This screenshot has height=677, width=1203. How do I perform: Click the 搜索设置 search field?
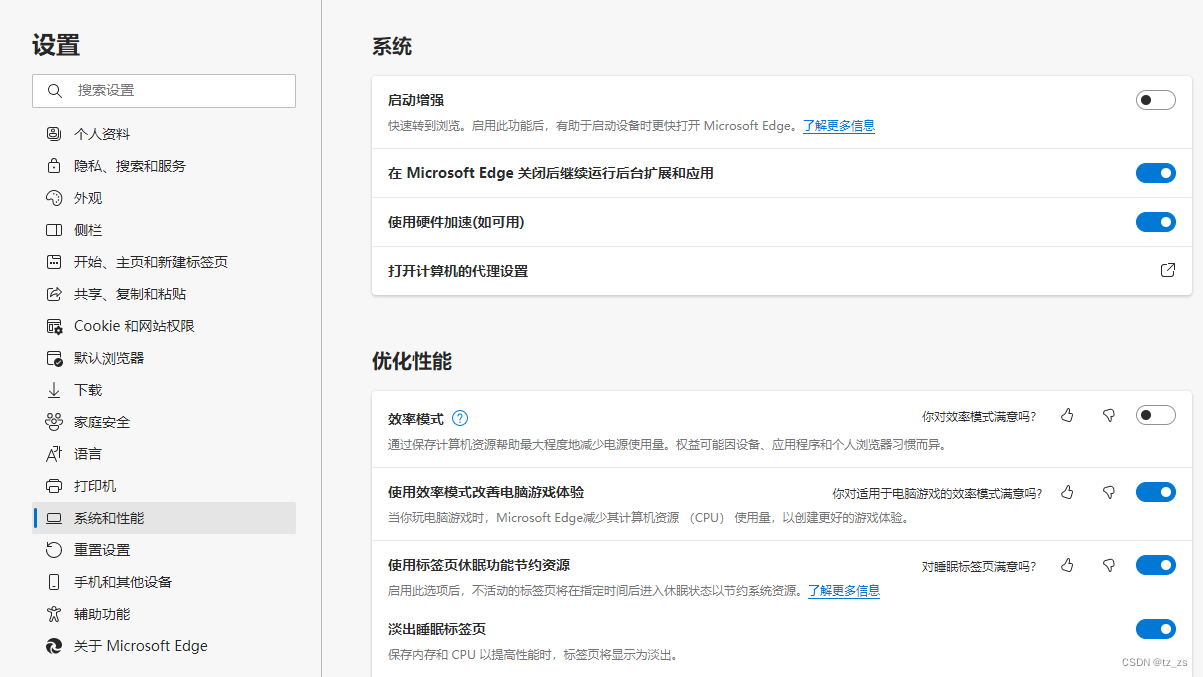(x=164, y=90)
